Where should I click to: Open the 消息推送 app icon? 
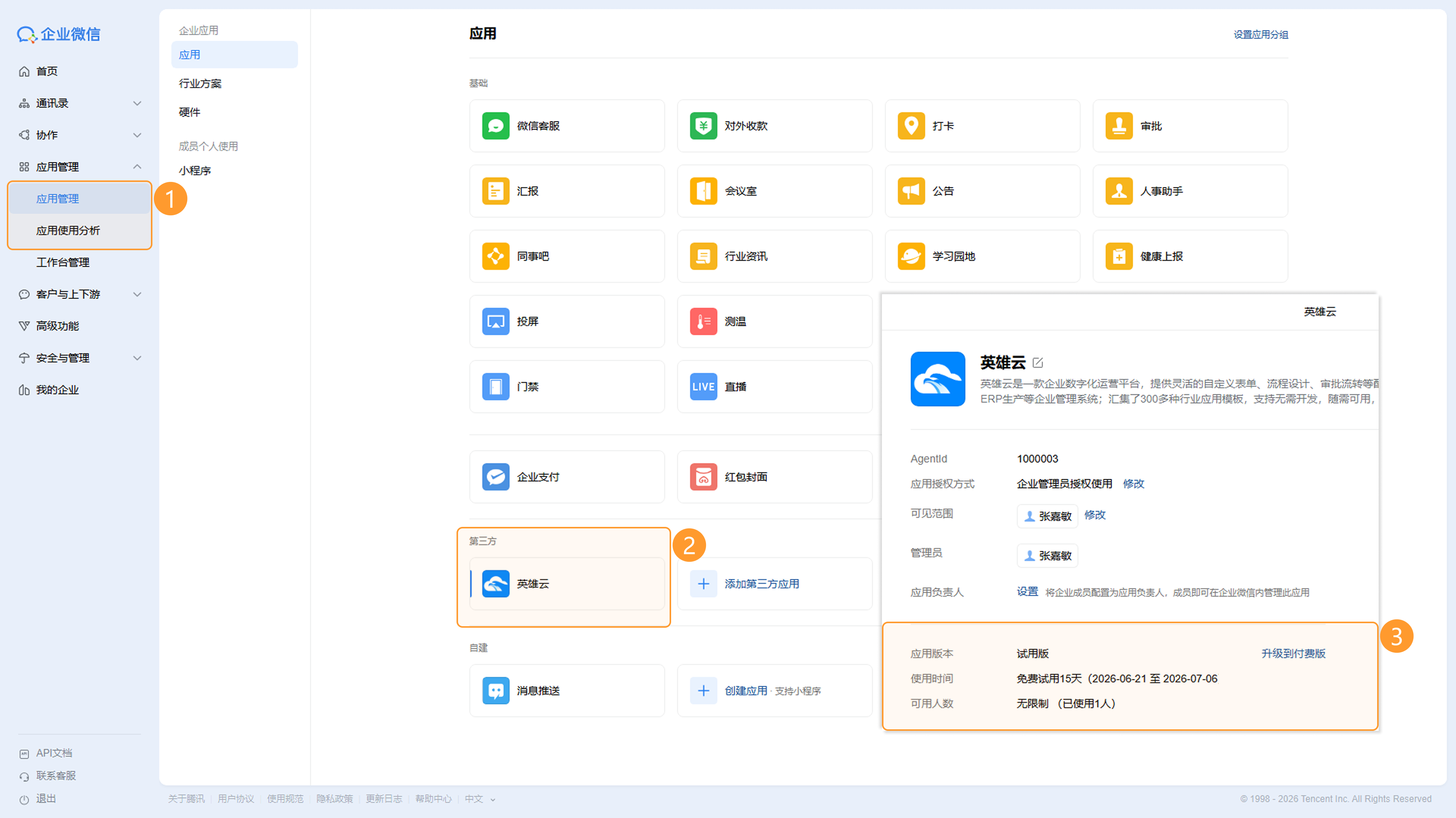[x=495, y=690]
